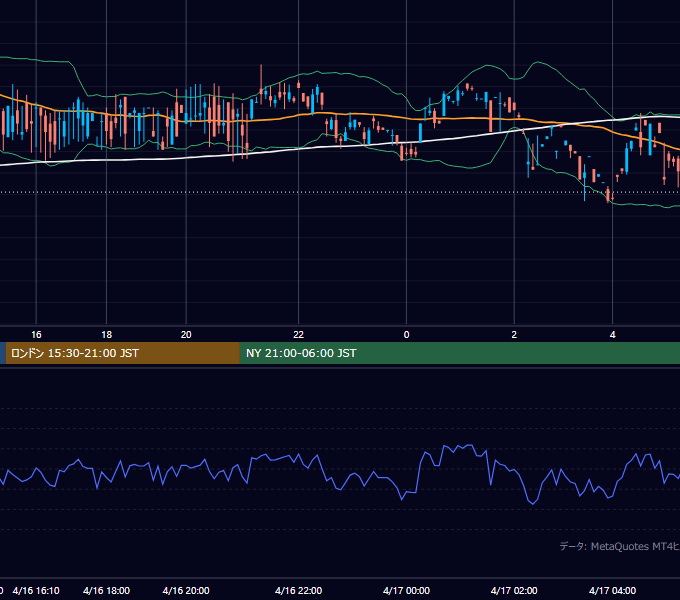This screenshot has width=680, height=600.
Task: Select the 4 hour label on price chart axis
Action: tap(612, 335)
